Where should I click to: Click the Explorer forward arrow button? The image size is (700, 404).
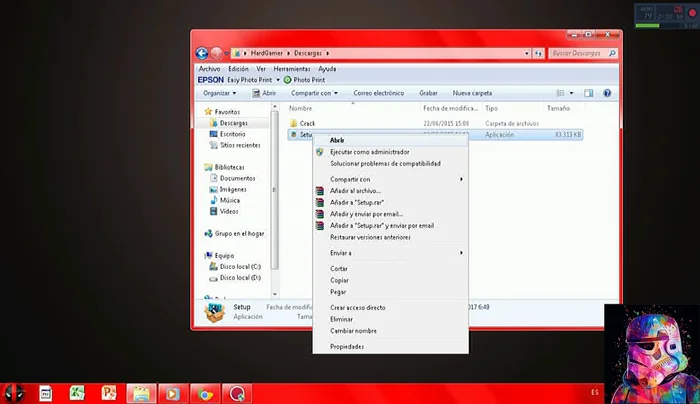click(216, 53)
